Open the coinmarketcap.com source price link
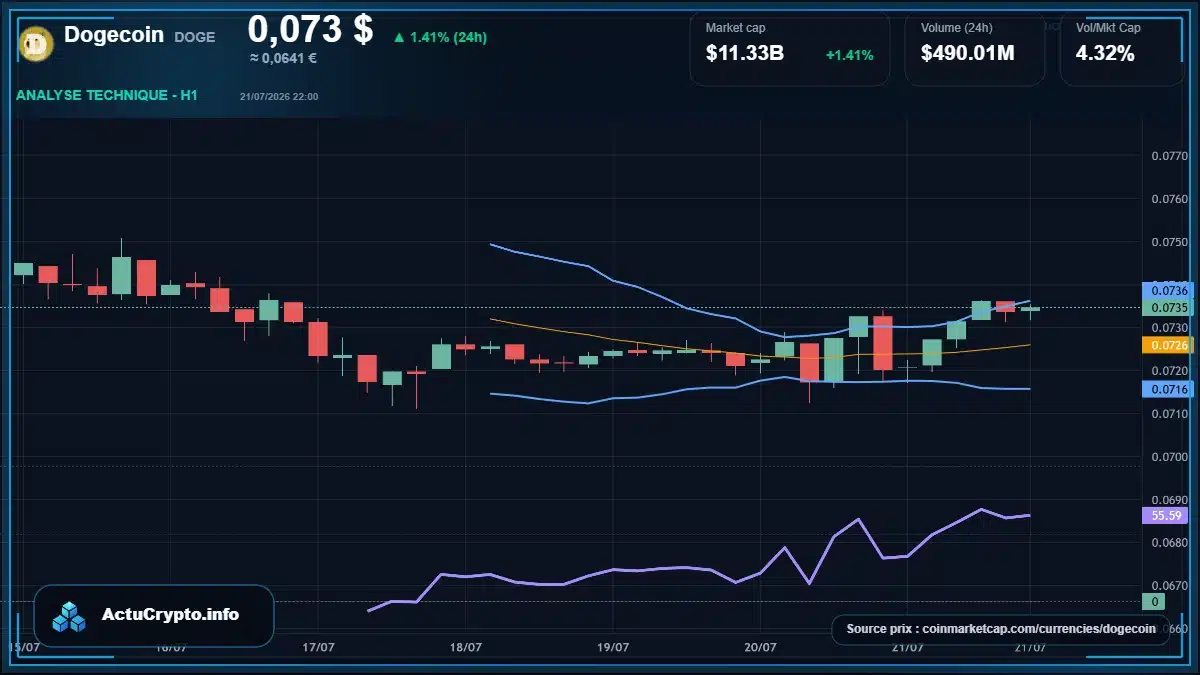The height and width of the screenshot is (675, 1200). point(1000,629)
